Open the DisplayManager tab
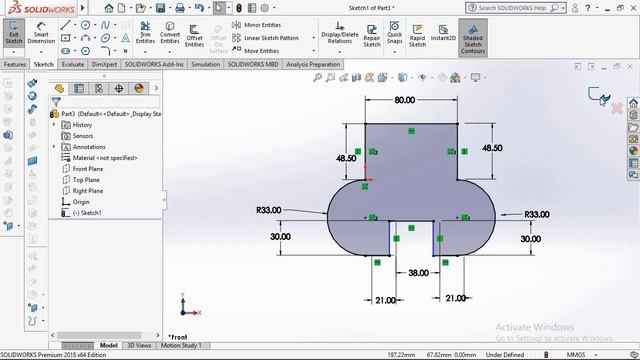640x360 pixels. coord(139,88)
